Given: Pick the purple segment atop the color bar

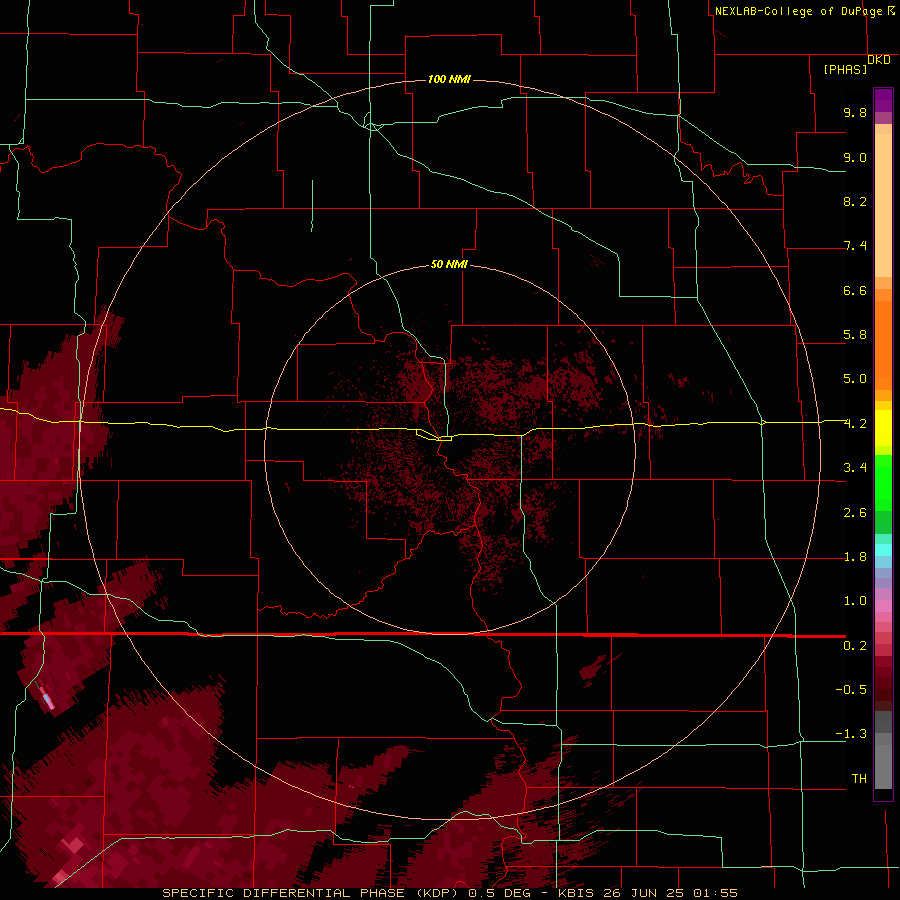Looking at the screenshot, I should [x=883, y=100].
